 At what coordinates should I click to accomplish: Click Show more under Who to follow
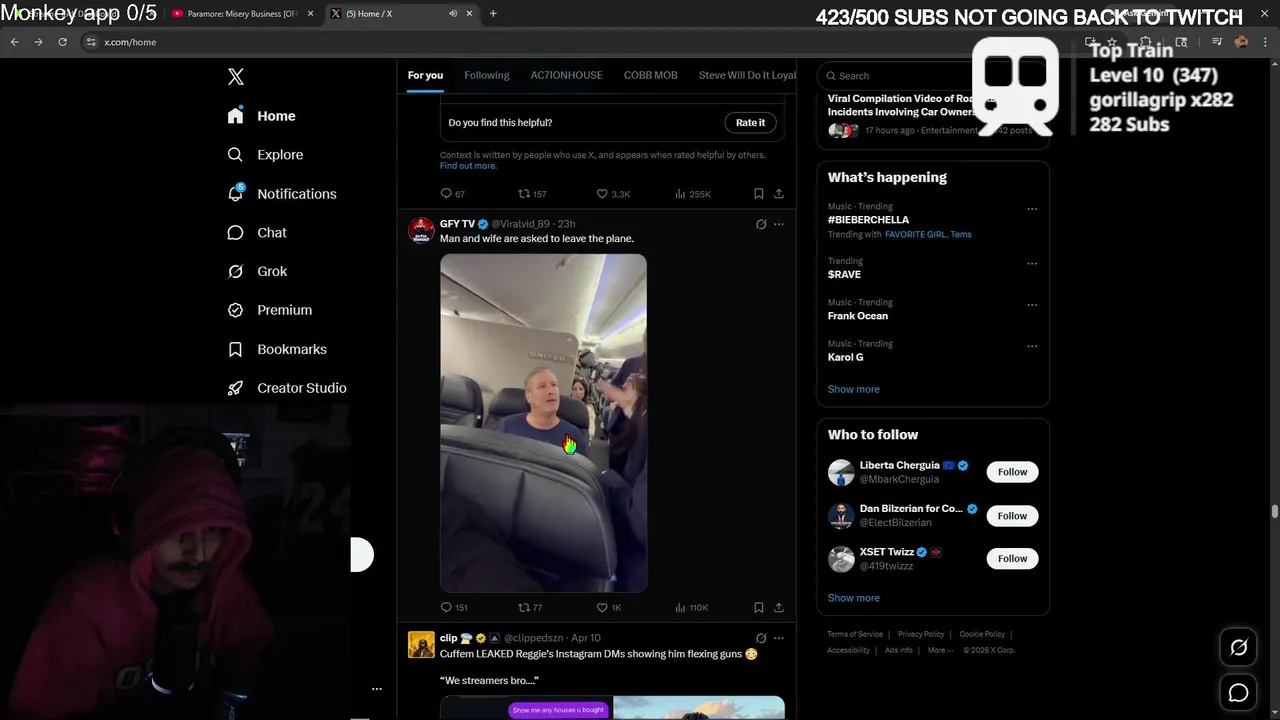click(854, 598)
